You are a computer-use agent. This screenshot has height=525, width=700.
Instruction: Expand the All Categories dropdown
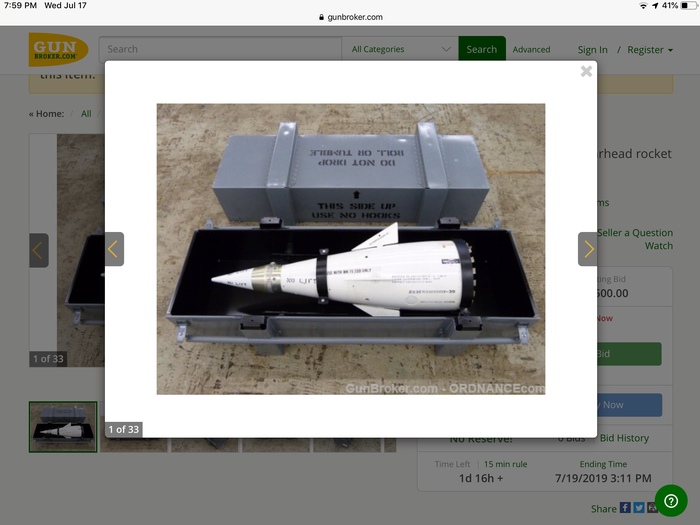tap(401, 49)
